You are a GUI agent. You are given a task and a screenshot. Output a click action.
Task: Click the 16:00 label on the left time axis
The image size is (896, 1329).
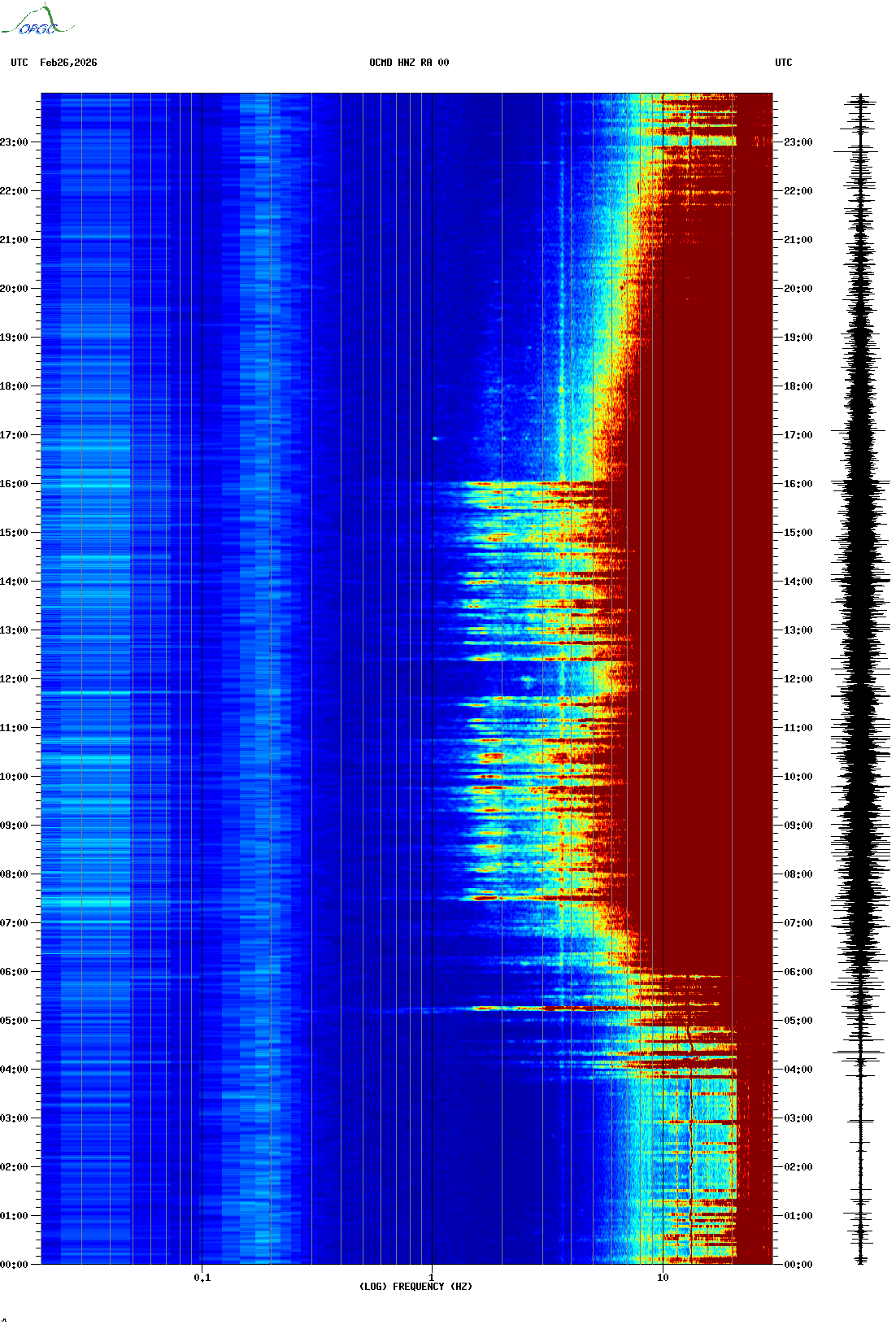(14, 484)
